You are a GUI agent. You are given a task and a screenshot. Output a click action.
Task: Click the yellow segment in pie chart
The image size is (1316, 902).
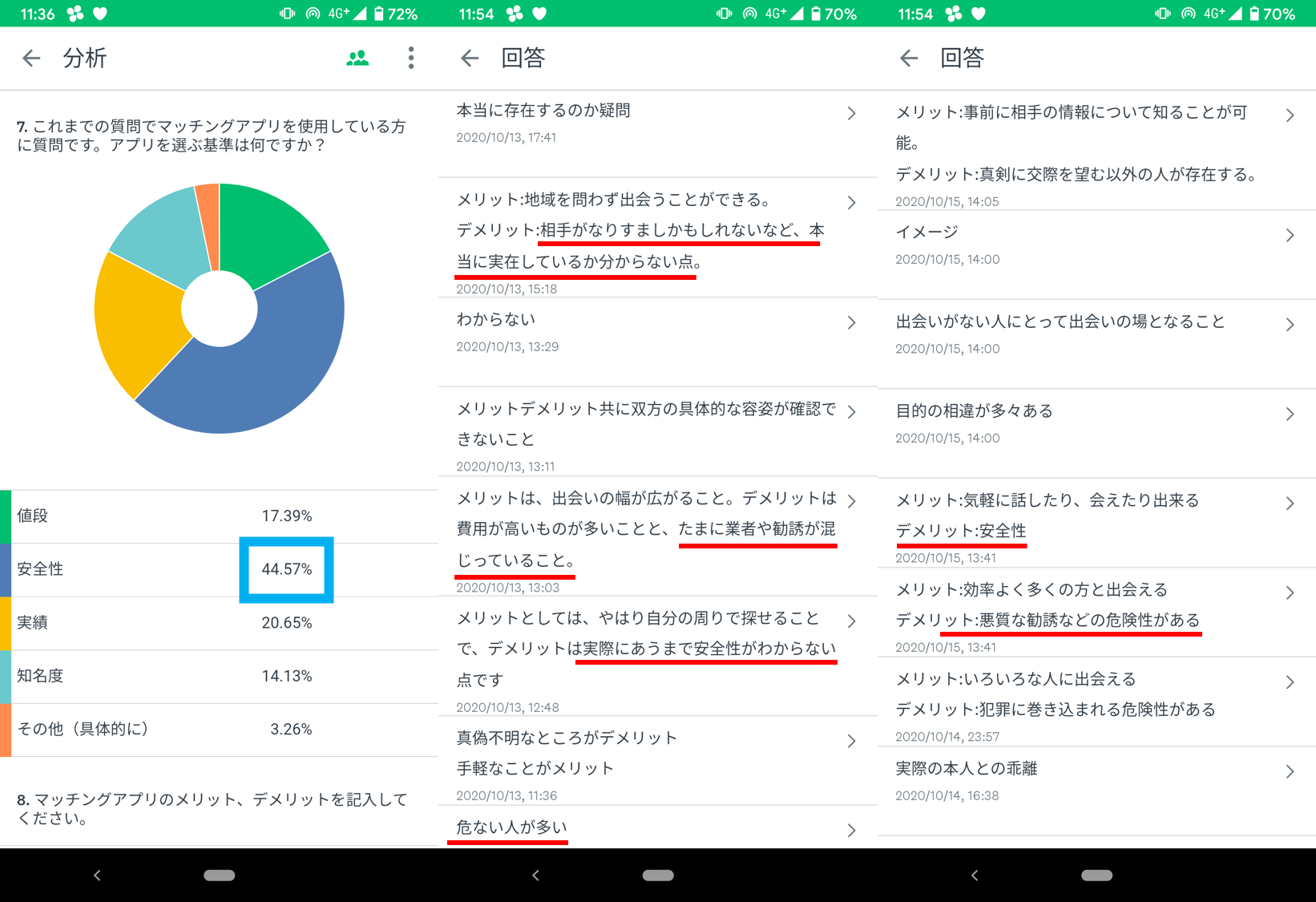click(136, 321)
